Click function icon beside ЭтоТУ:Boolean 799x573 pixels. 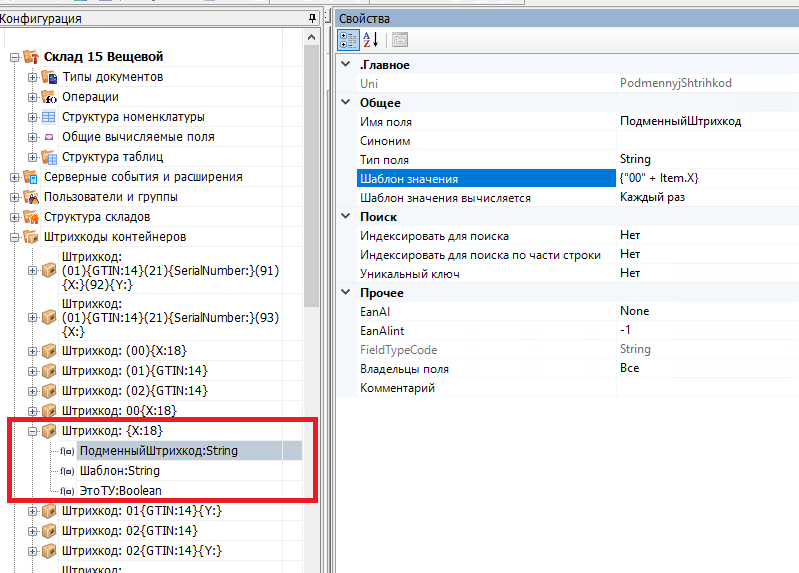(67, 491)
